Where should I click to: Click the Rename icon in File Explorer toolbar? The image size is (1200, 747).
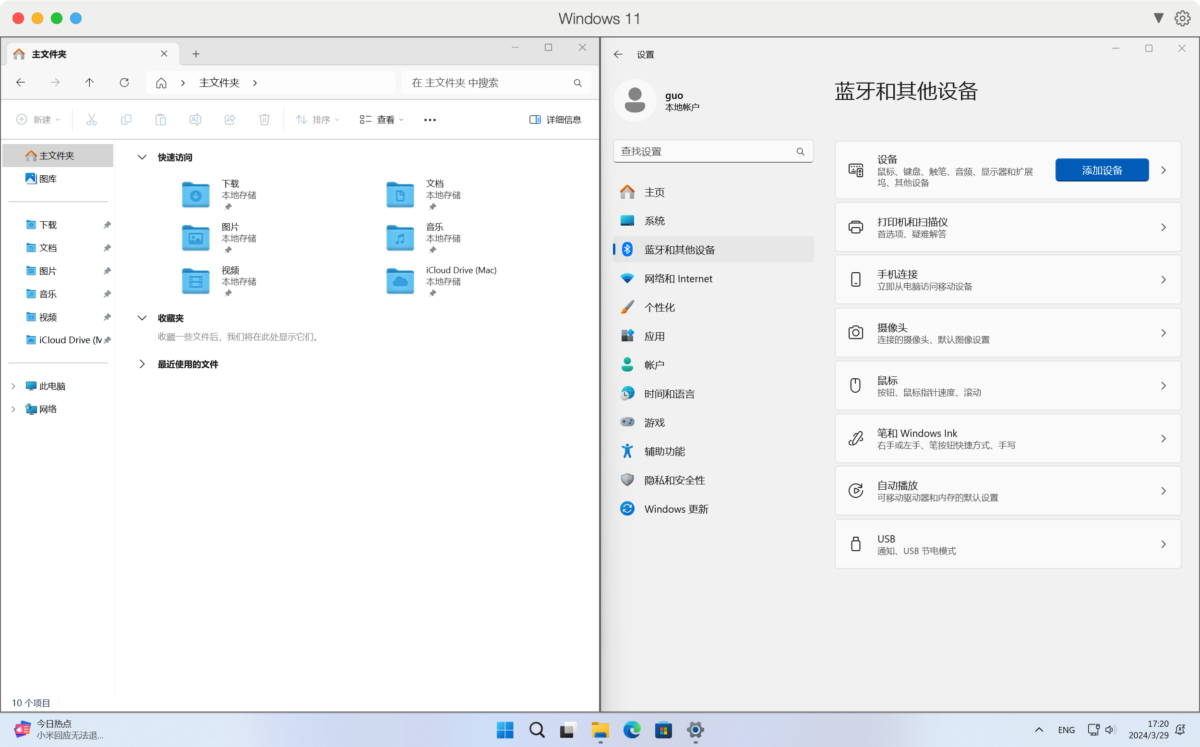pos(195,120)
